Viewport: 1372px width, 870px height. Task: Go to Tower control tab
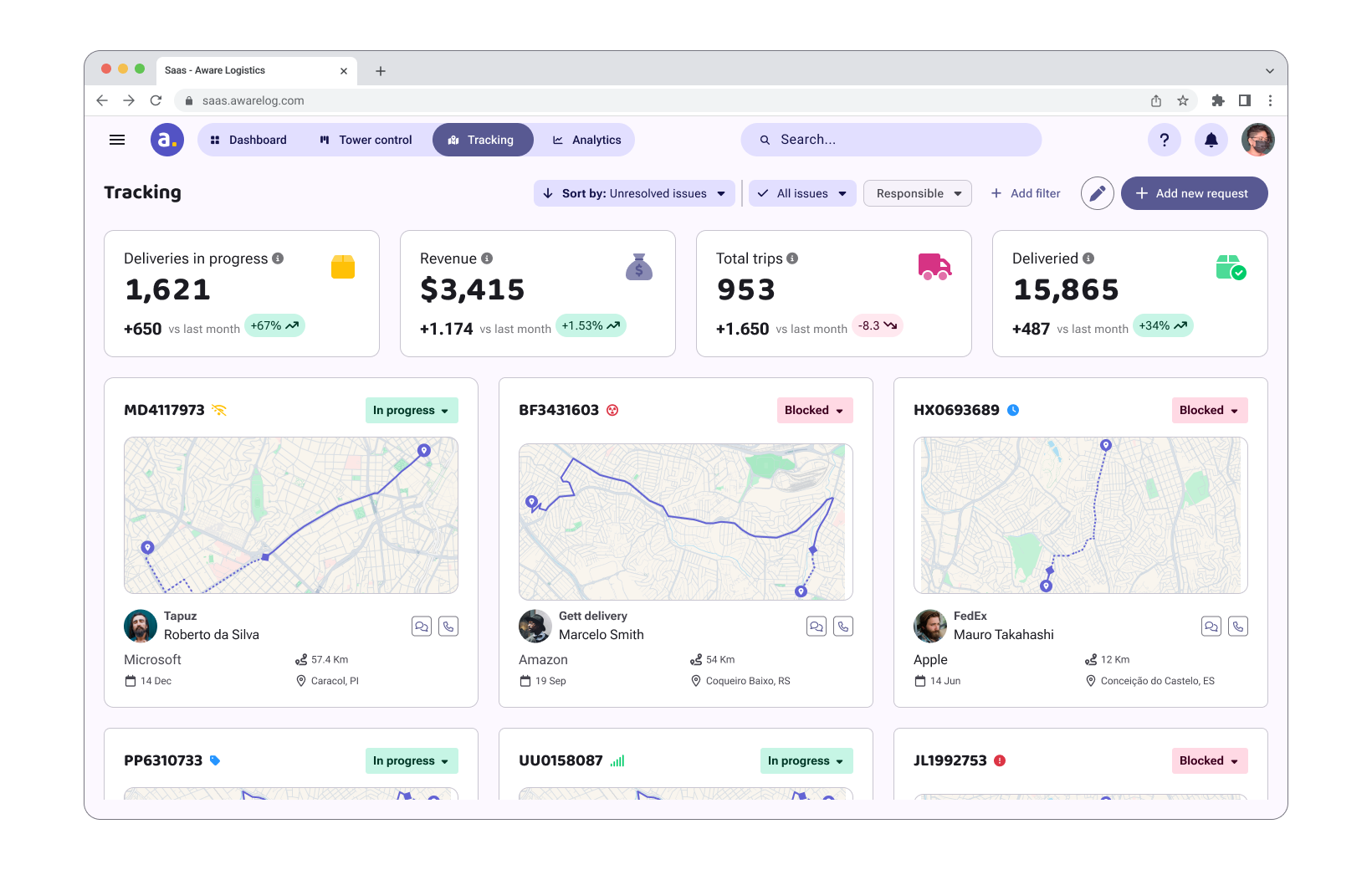pyautogui.click(x=366, y=140)
